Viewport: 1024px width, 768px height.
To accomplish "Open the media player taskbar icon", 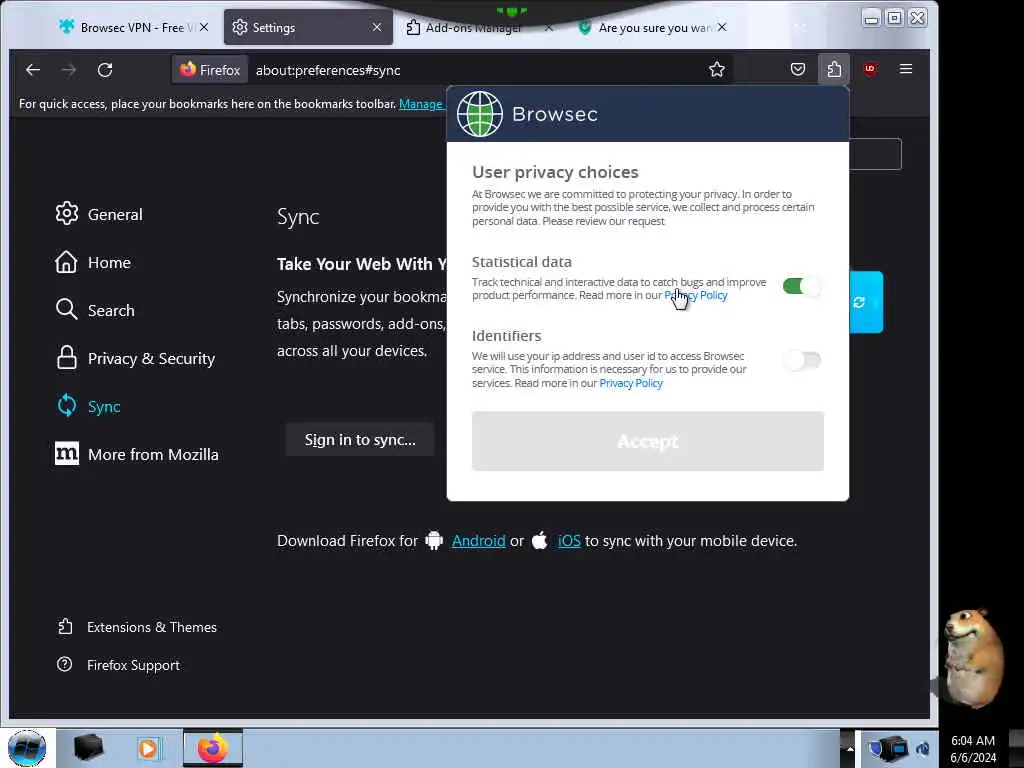I will [148, 748].
